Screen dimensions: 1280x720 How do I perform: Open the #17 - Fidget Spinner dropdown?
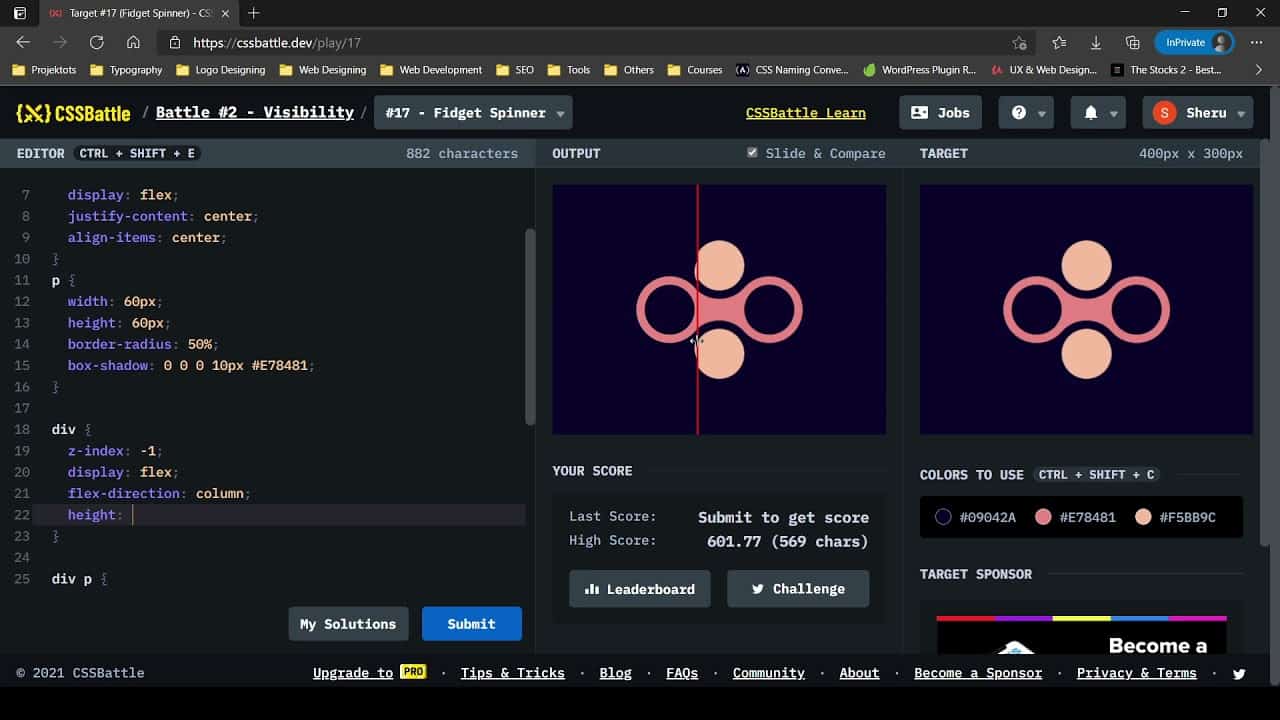[x=472, y=112]
